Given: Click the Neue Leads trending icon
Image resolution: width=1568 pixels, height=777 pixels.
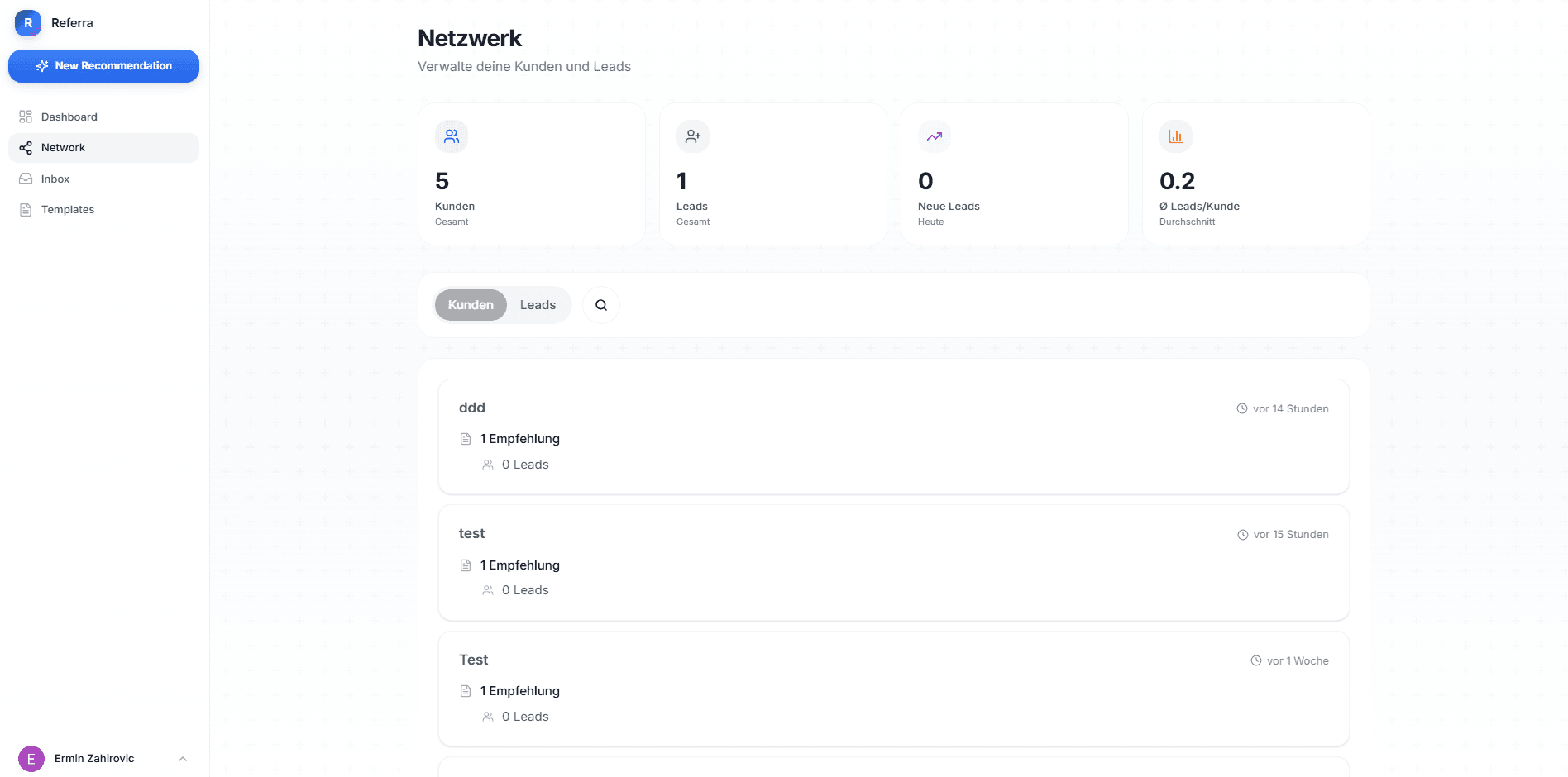Looking at the screenshot, I should (935, 136).
